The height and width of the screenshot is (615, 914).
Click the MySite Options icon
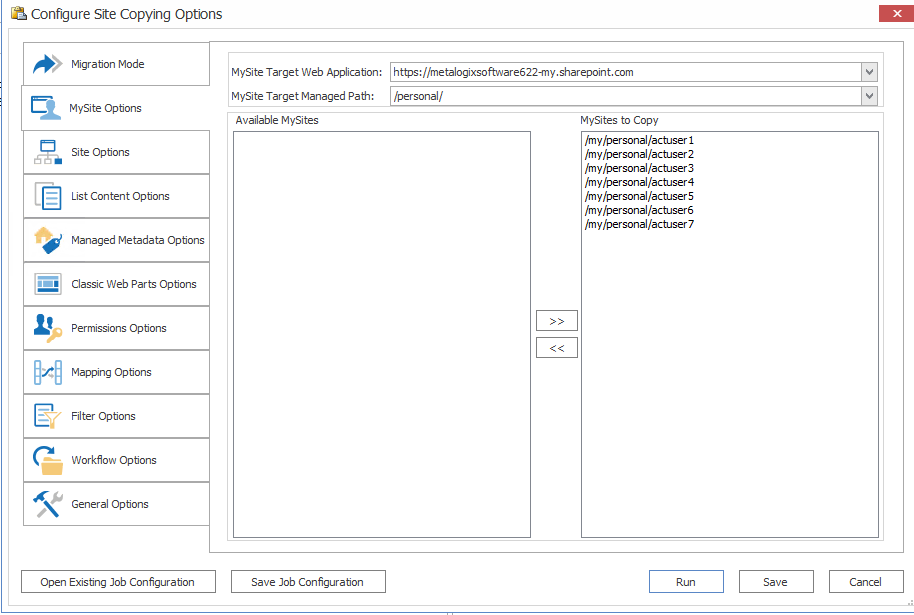coord(44,107)
